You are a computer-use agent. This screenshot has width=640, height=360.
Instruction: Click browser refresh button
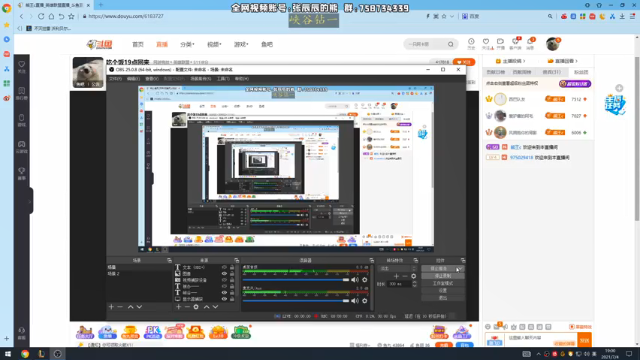coord(41,16)
